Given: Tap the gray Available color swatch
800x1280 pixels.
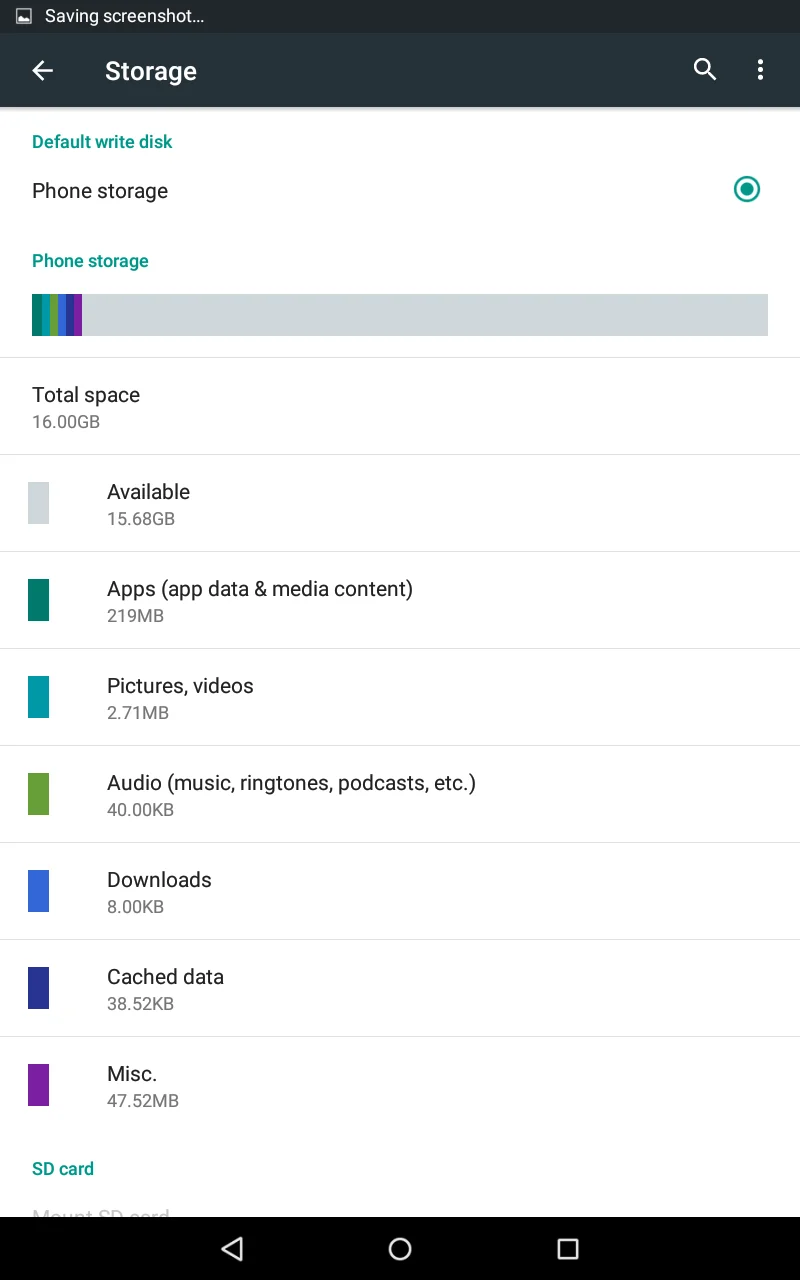Looking at the screenshot, I should click(38, 503).
